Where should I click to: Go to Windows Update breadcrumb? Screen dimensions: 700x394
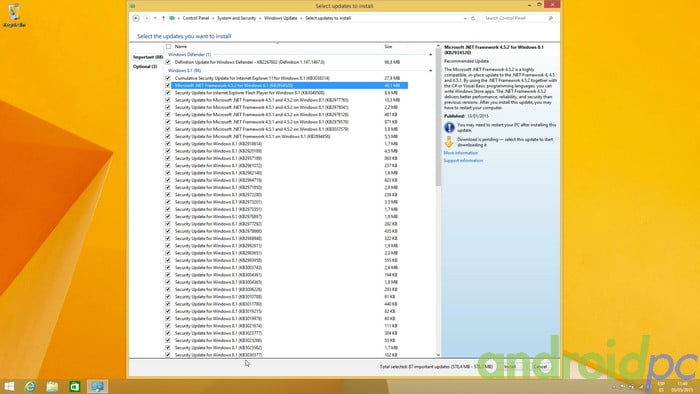pos(280,18)
